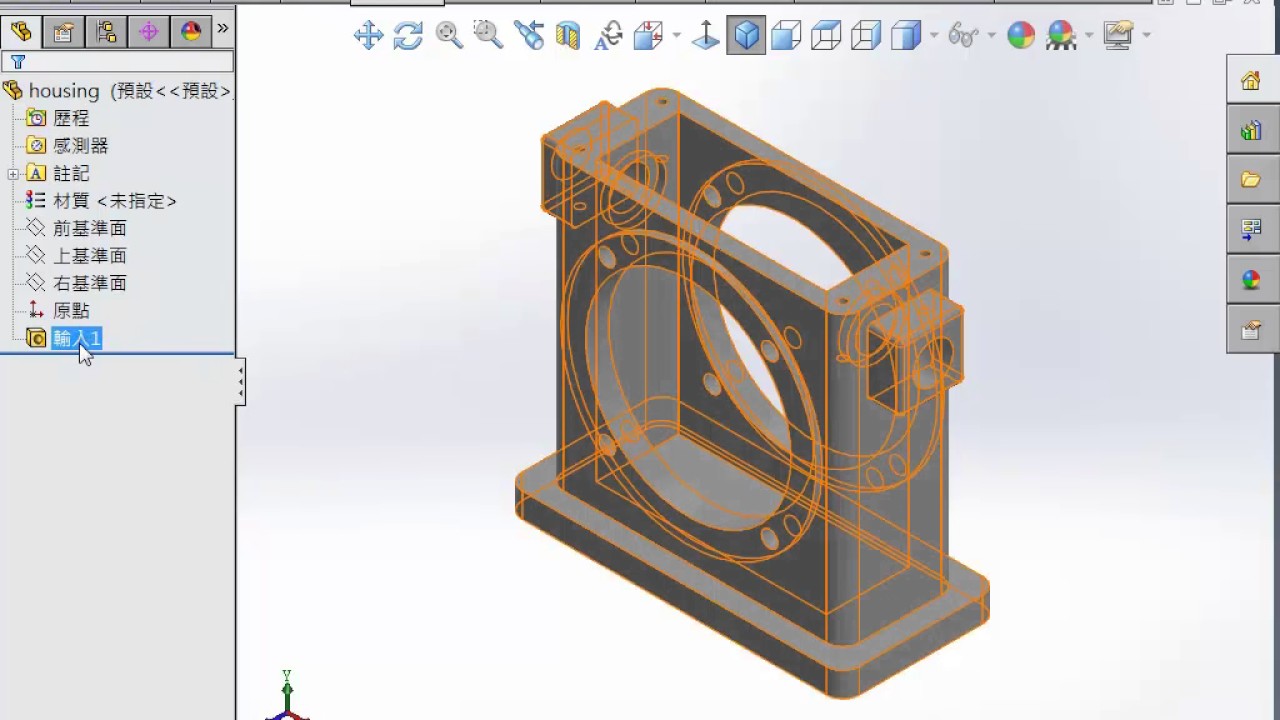1280x720 pixels.
Task: Open the View Settings monitor icon
Action: pyautogui.click(x=1118, y=37)
